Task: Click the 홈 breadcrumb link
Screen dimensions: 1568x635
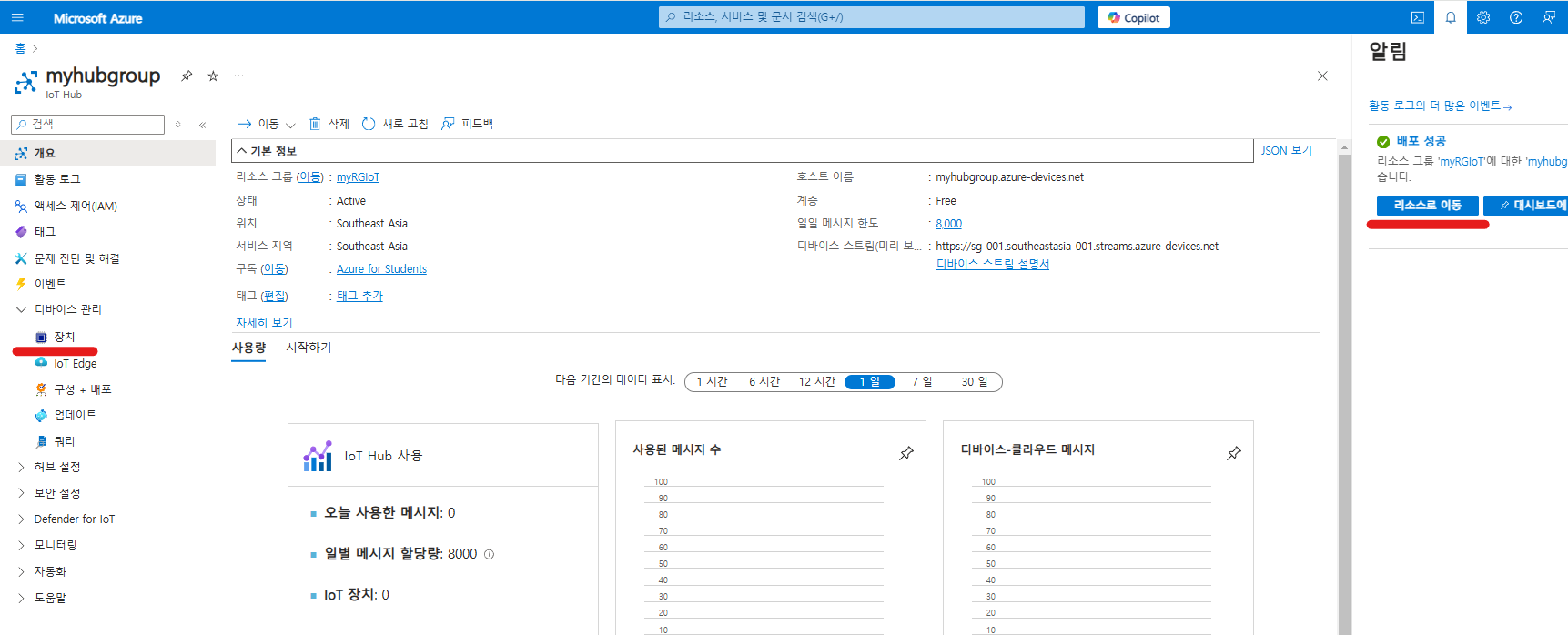Action: [20, 48]
